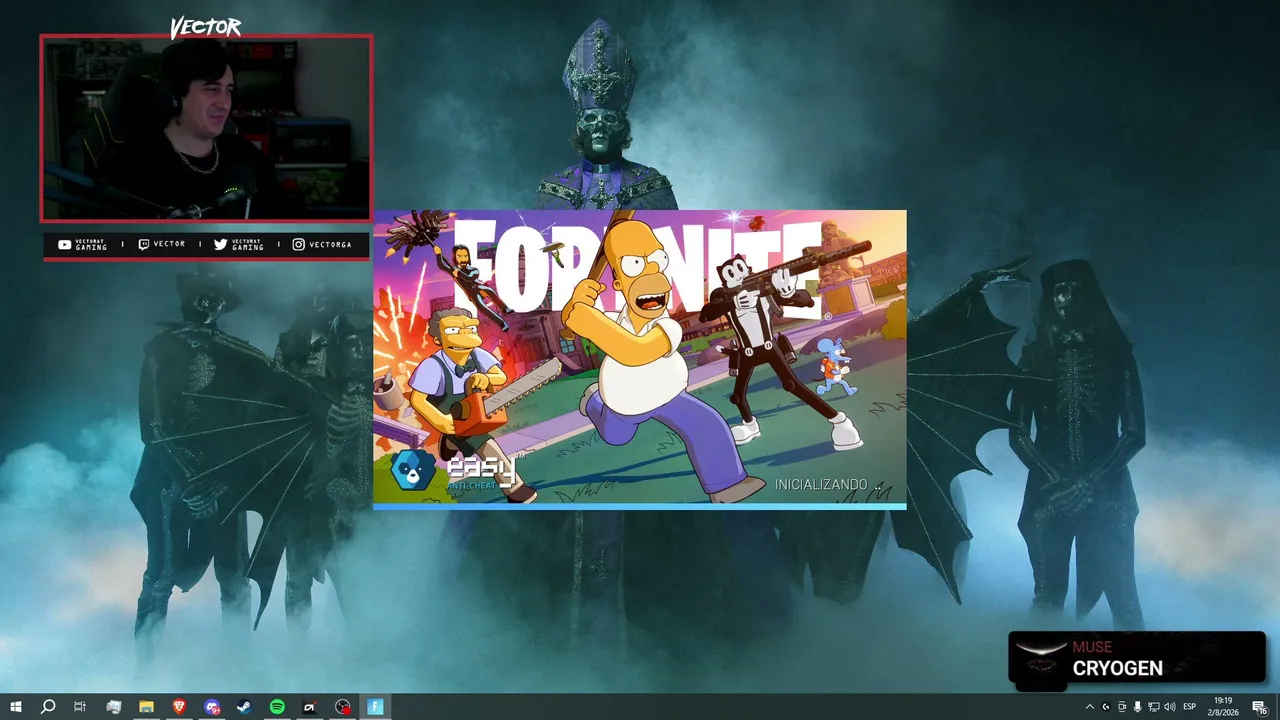Click the microphone tray icon
The image size is (1280, 720).
pyautogui.click(x=1137, y=707)
